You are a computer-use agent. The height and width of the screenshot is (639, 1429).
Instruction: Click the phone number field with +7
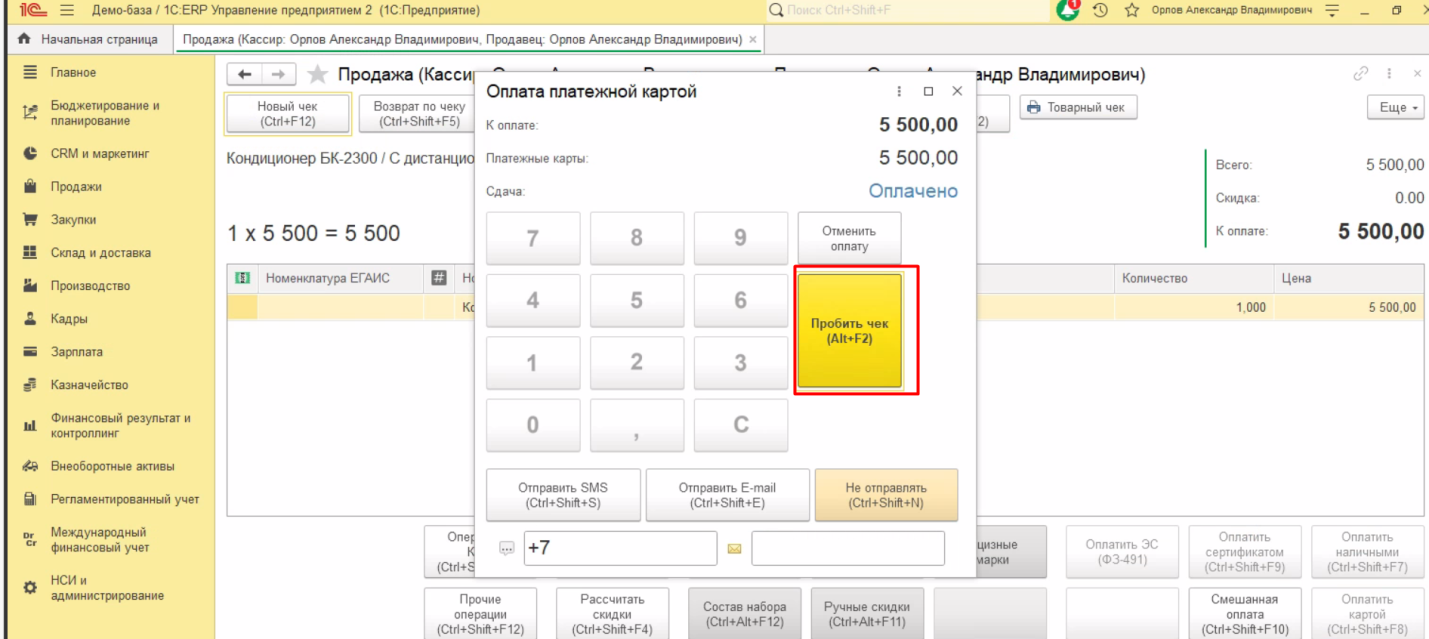click(x=620, y=548)
